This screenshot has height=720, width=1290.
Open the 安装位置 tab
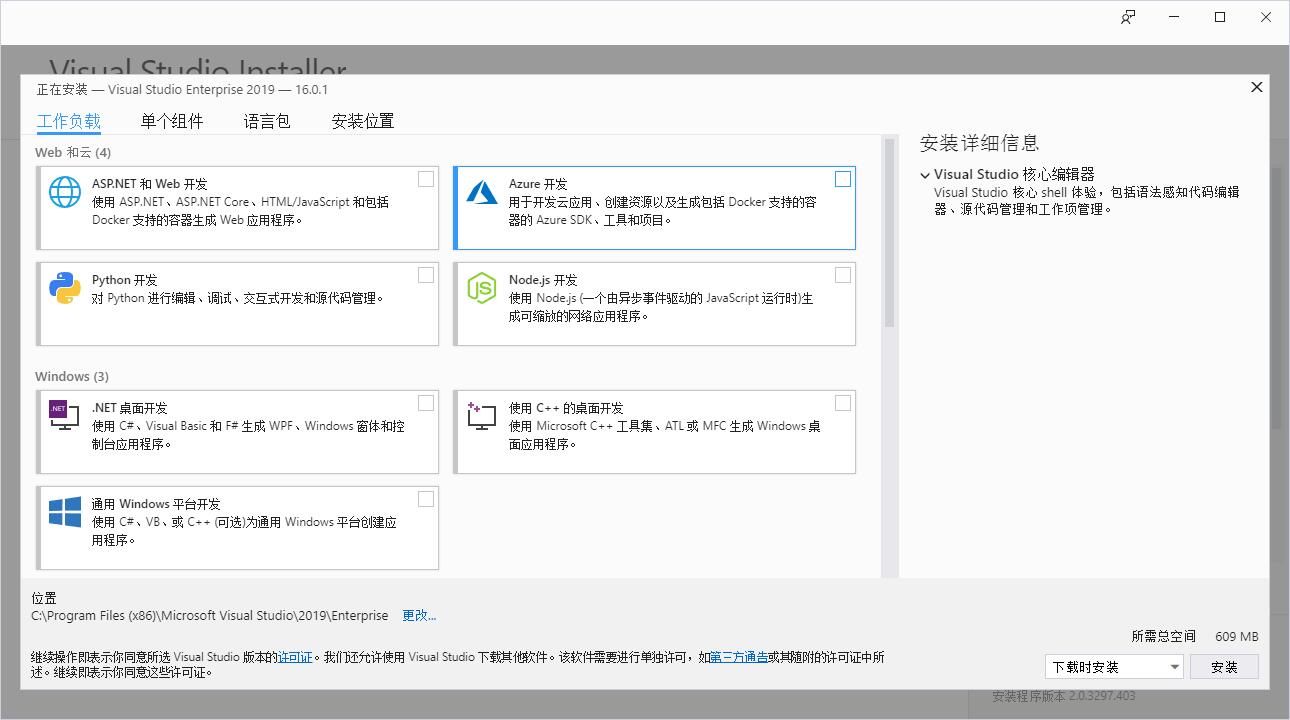(363, 121)
